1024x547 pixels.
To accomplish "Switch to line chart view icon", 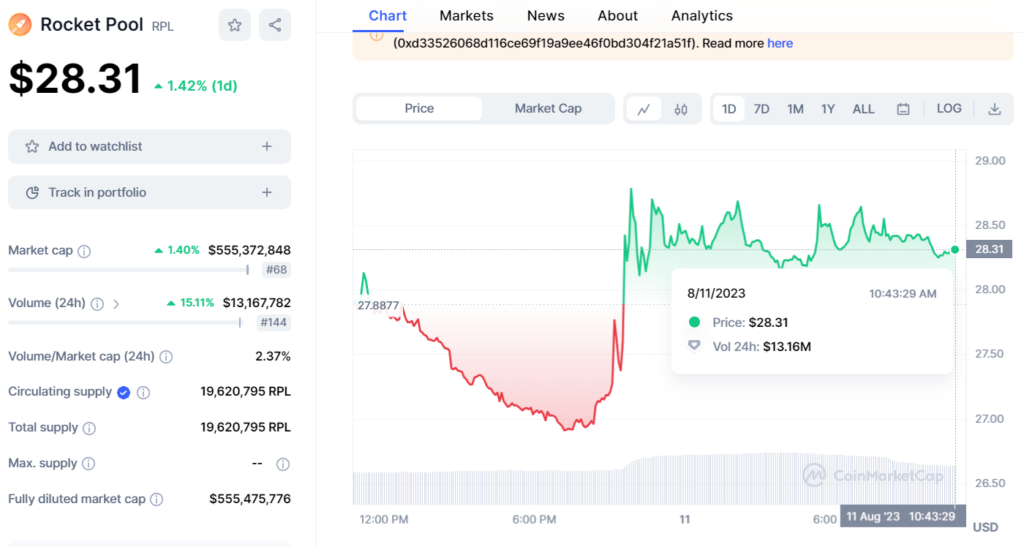I will [x=643, y=109].
